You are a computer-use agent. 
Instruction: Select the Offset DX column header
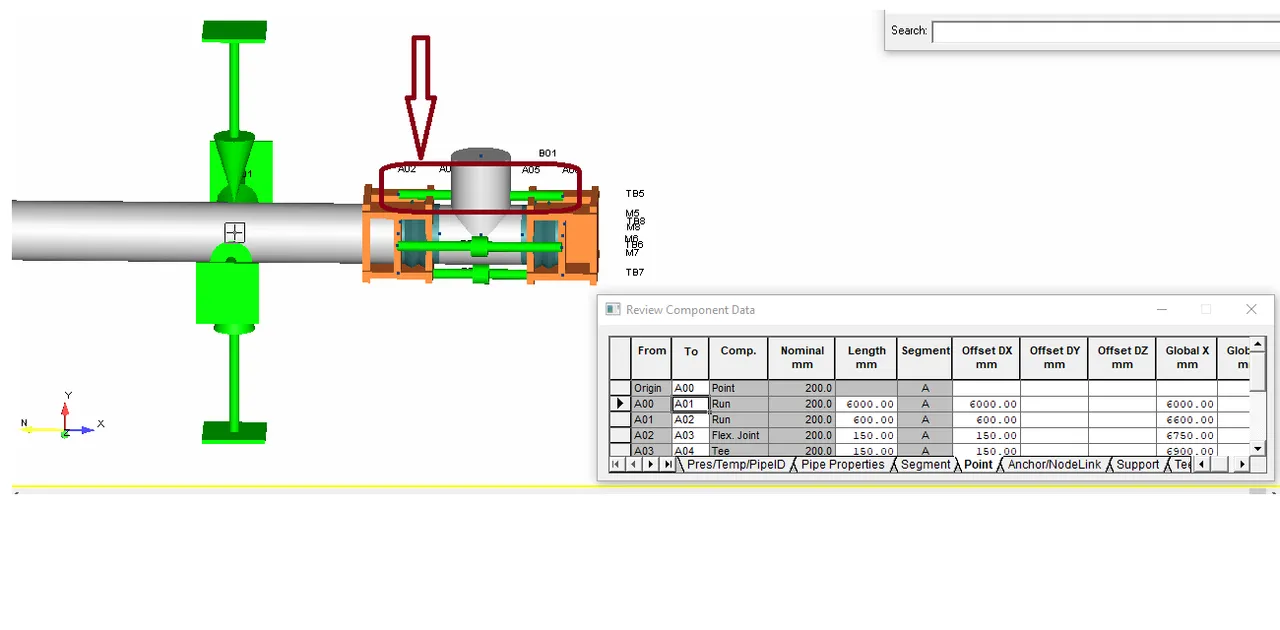point(987,358)
